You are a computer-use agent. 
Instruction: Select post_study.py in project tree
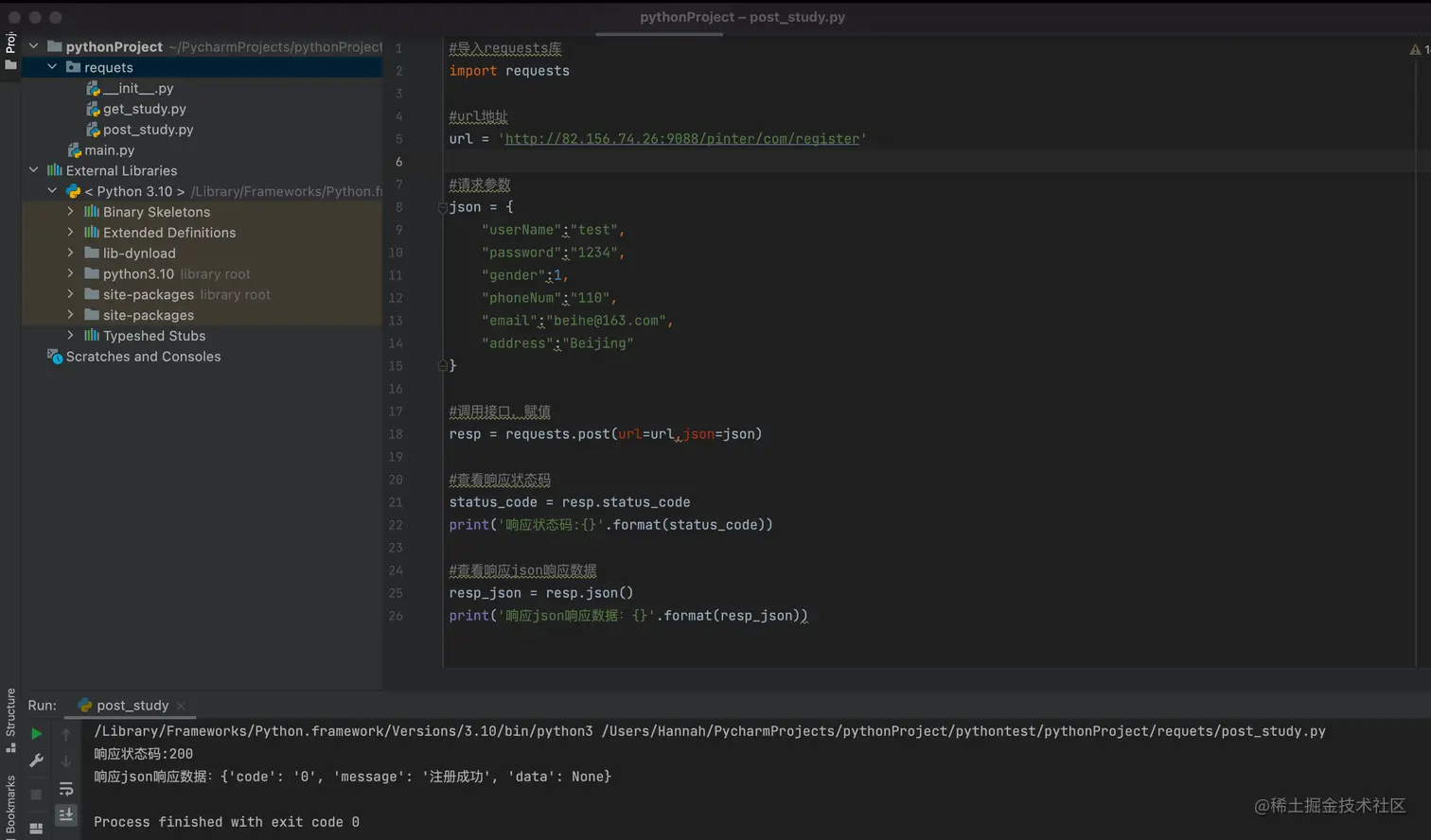pyautogui.click(x=148, y=130)
